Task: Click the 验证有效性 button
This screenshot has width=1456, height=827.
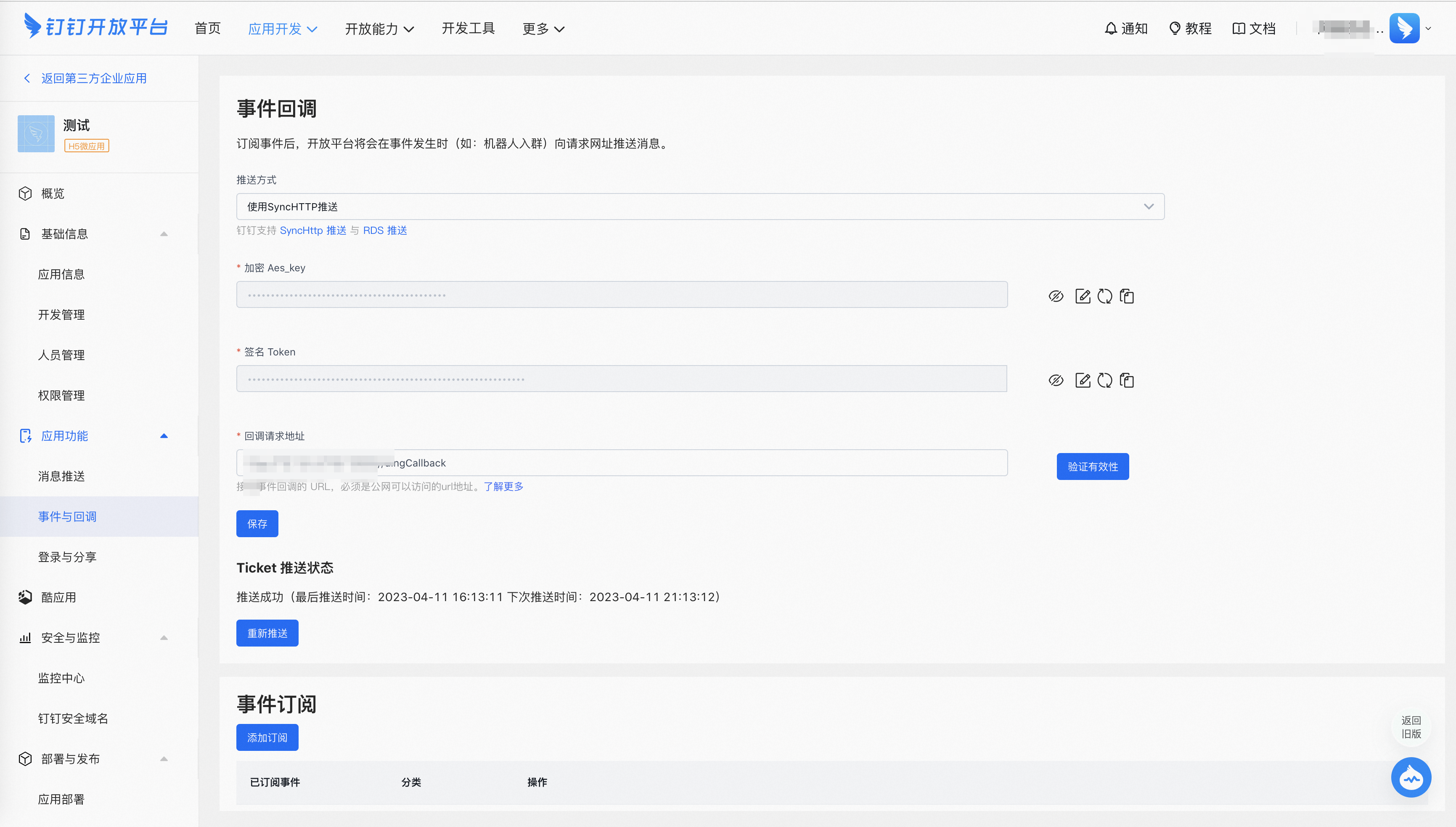Action: 1092,467
